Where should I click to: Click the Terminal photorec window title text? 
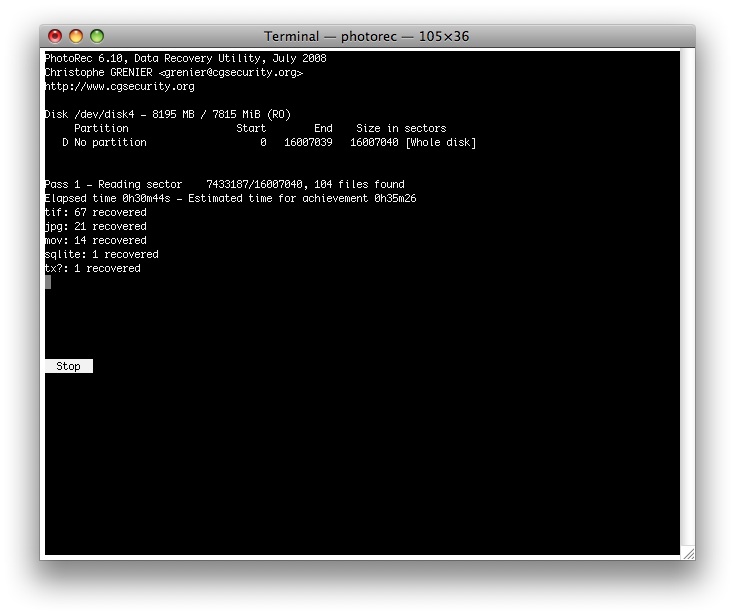tap(366, 36)
